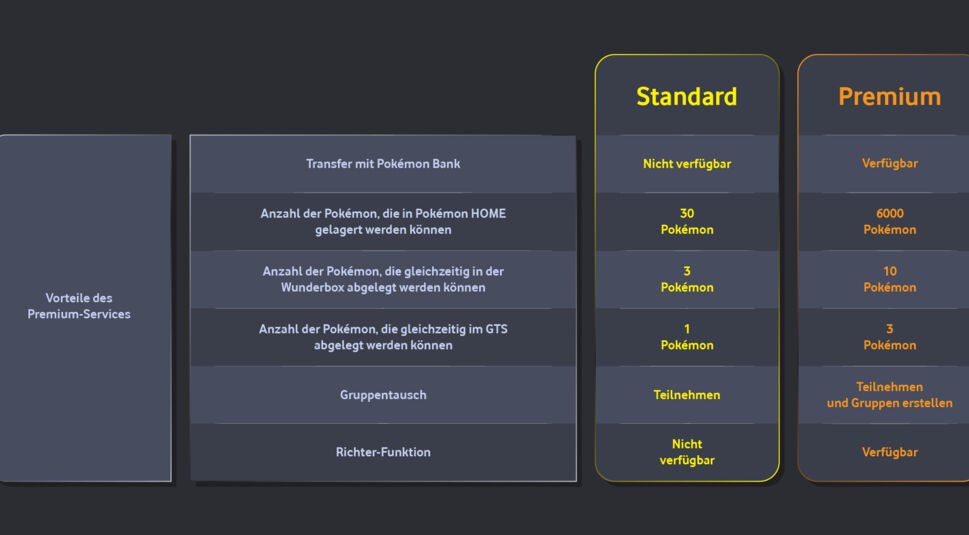Select the Pokémon HOME storage count row label
Viewport: 969px width, 535px height.
pos(383,221)
